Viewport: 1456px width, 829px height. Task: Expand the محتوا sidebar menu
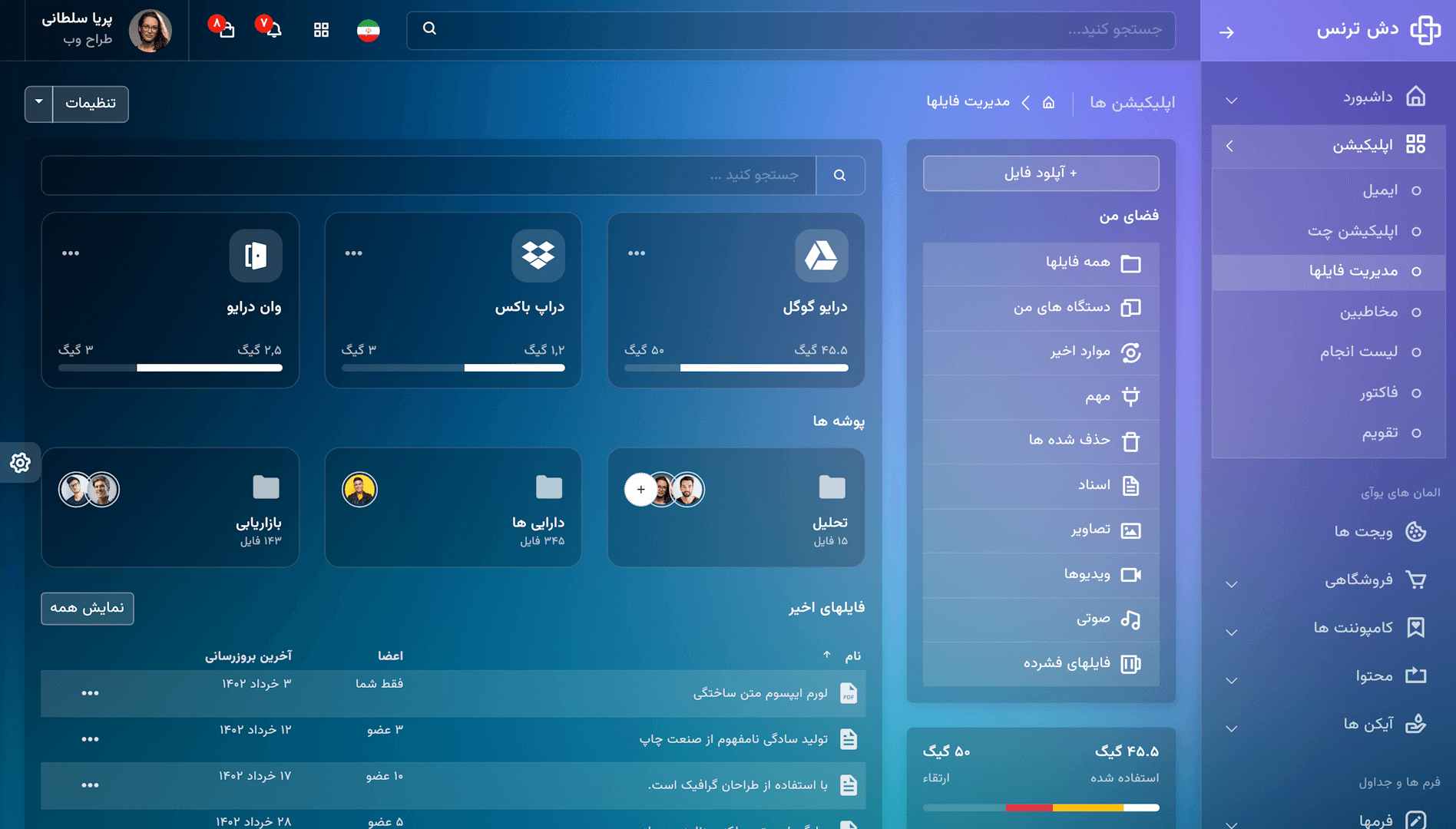[1232, 680]
